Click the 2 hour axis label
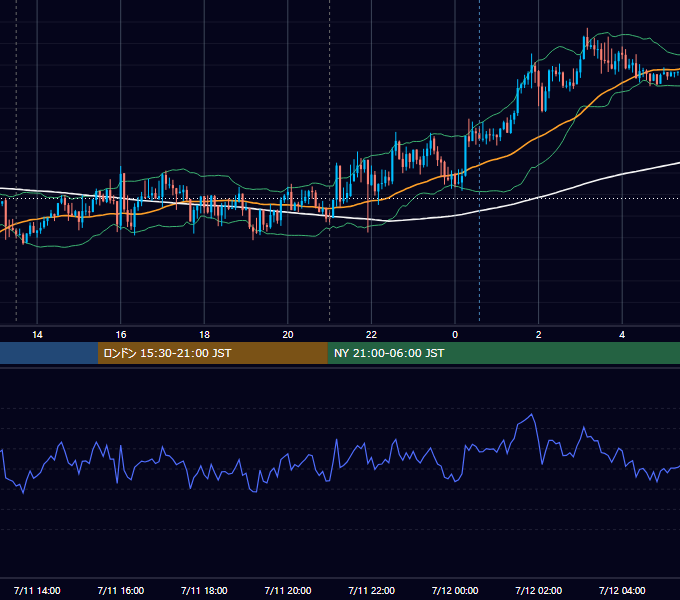The image size is (680, 600). 539,335
